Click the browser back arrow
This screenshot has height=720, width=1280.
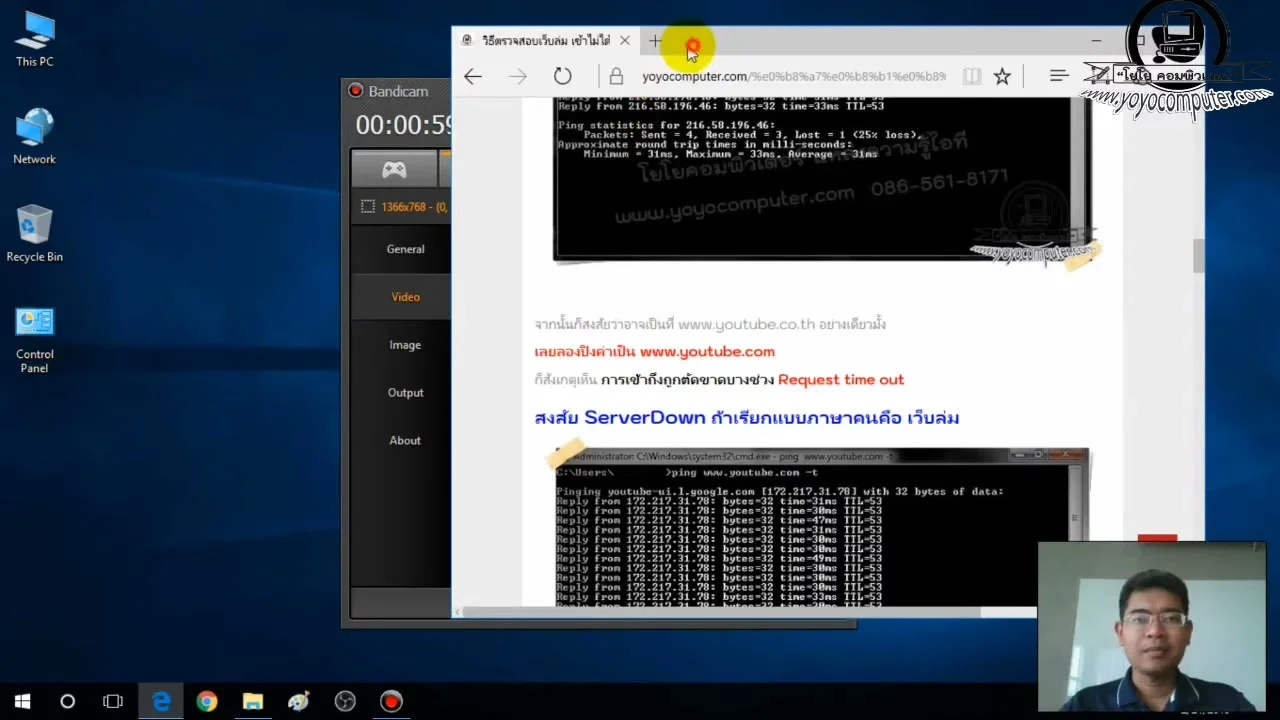click(473, 76)
